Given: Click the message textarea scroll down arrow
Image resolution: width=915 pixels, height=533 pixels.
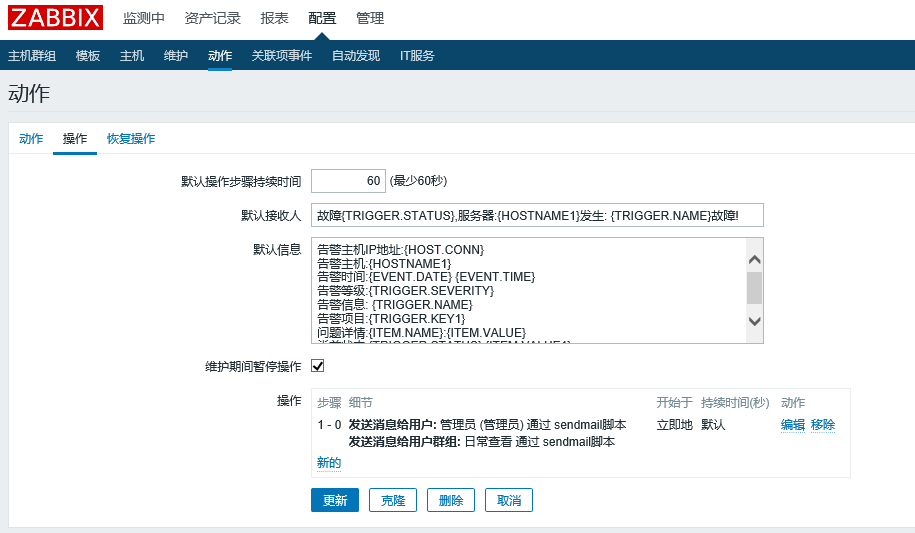Looking at the screenshot, I should [755, 321].
